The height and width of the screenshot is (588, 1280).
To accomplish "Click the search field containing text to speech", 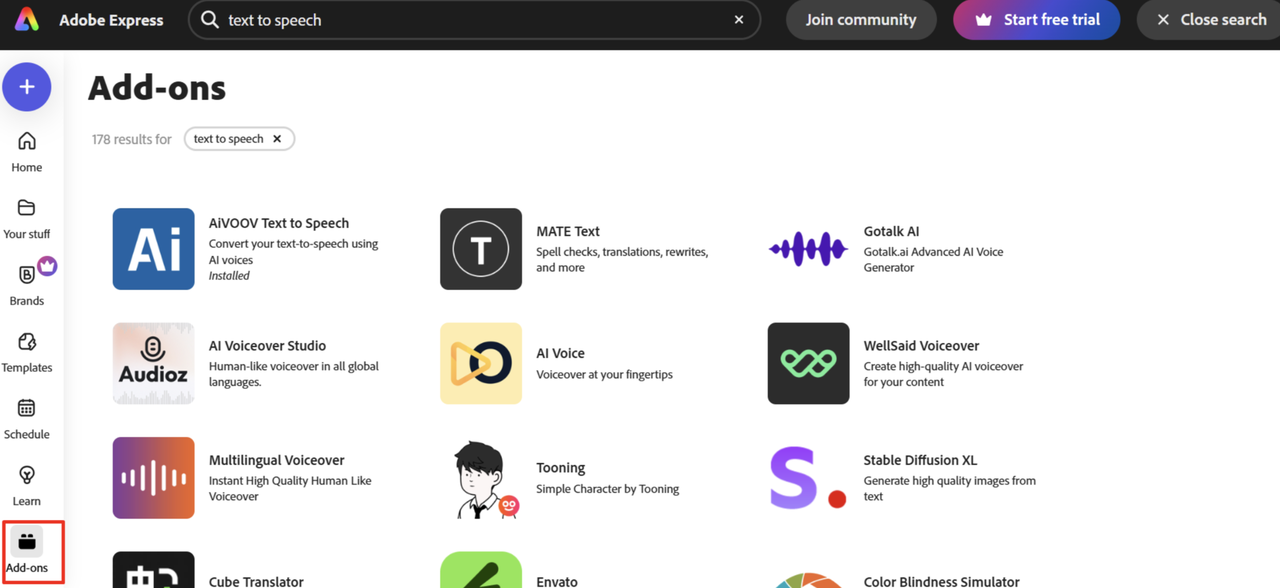I will pos(474,20).
